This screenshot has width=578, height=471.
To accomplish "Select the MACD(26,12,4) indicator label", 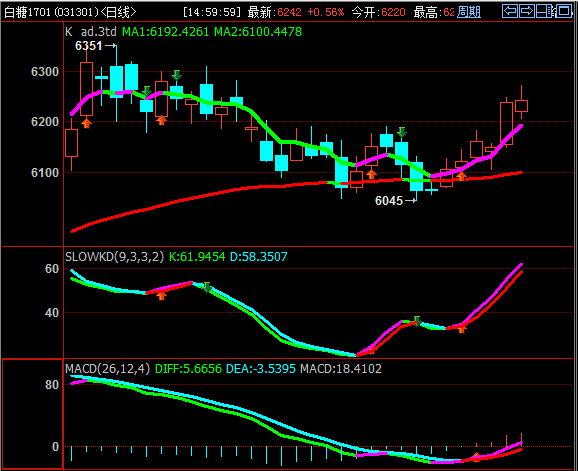I will (x=108, y=369).
